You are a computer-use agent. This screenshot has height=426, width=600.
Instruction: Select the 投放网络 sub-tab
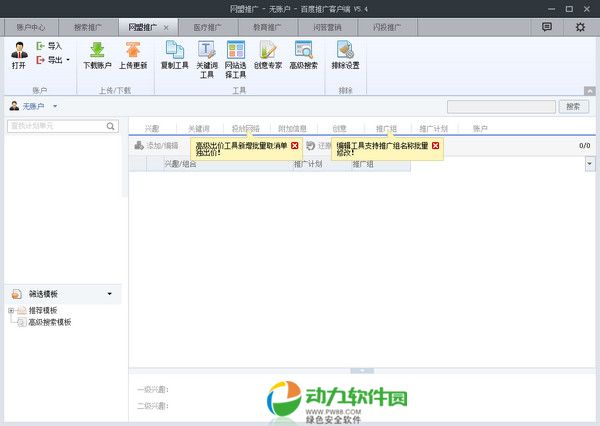(x=246, y=129)
